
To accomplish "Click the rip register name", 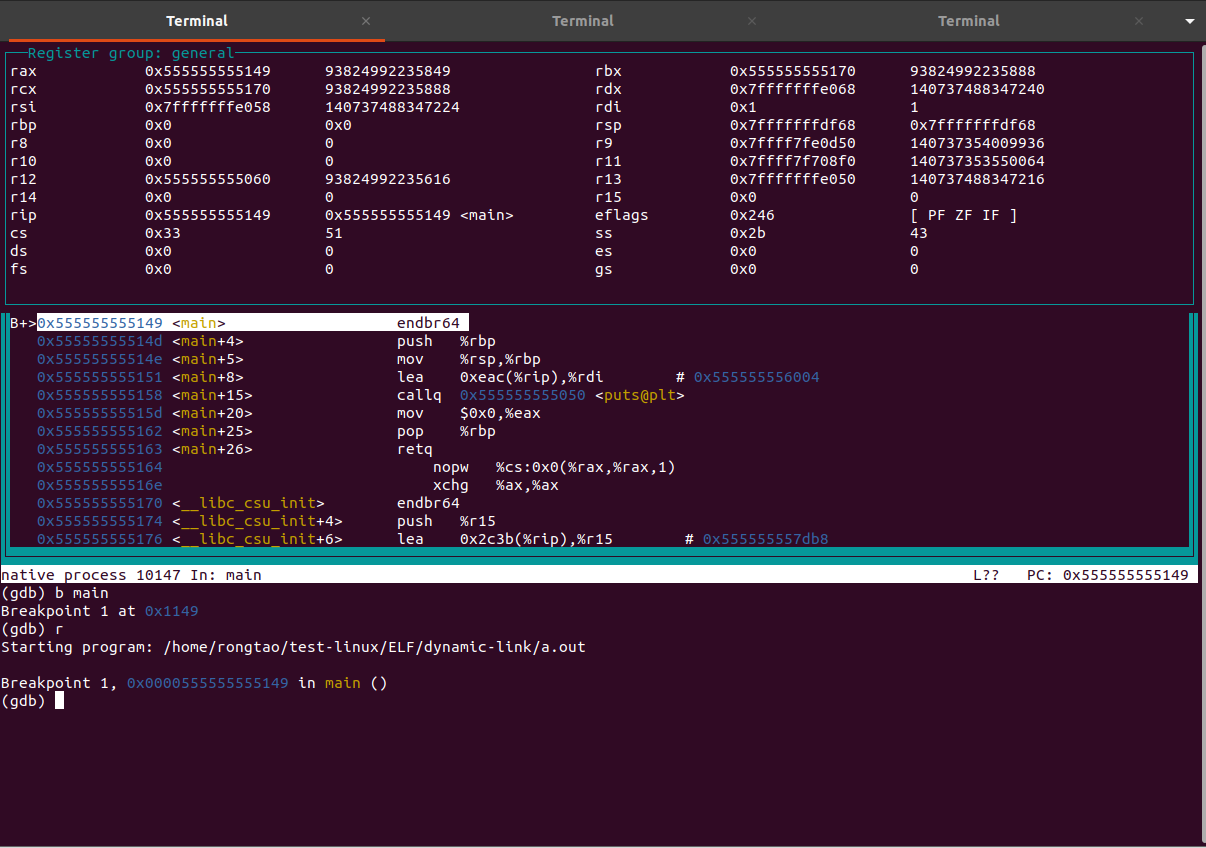I will point(22,214).
